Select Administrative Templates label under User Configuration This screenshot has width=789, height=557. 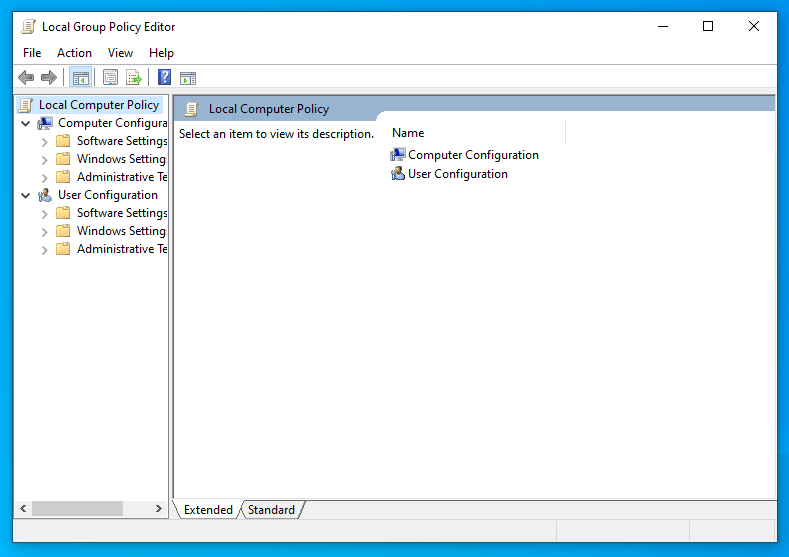click(122, 249)
